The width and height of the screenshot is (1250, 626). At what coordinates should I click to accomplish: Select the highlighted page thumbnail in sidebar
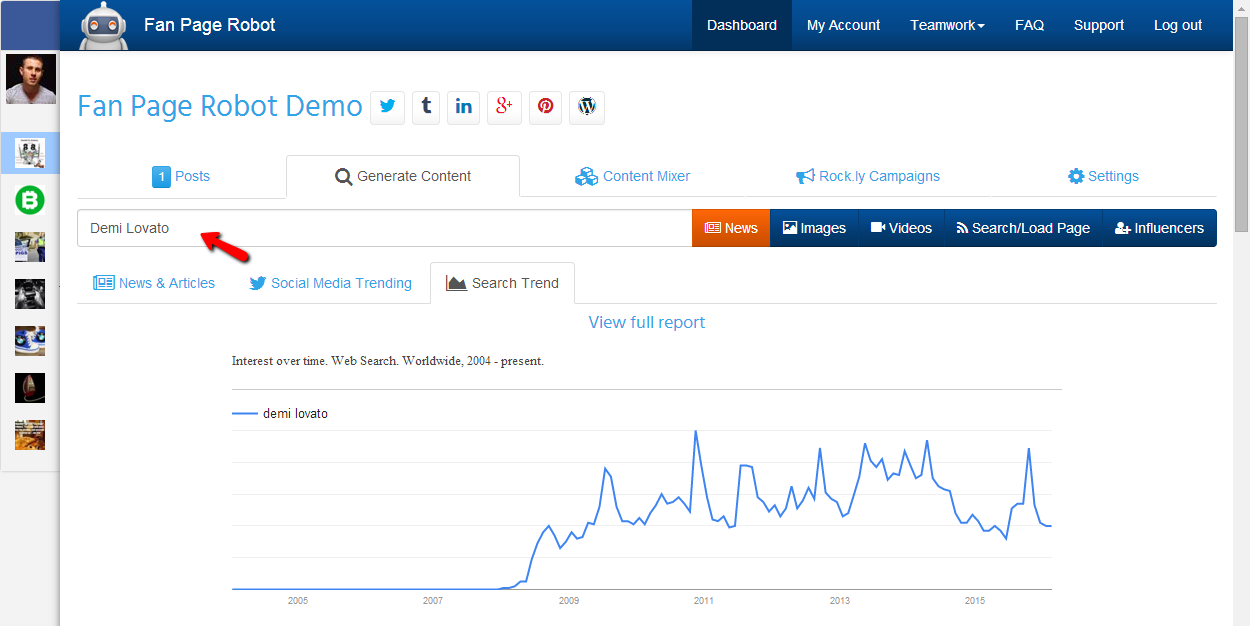point(30,153)
